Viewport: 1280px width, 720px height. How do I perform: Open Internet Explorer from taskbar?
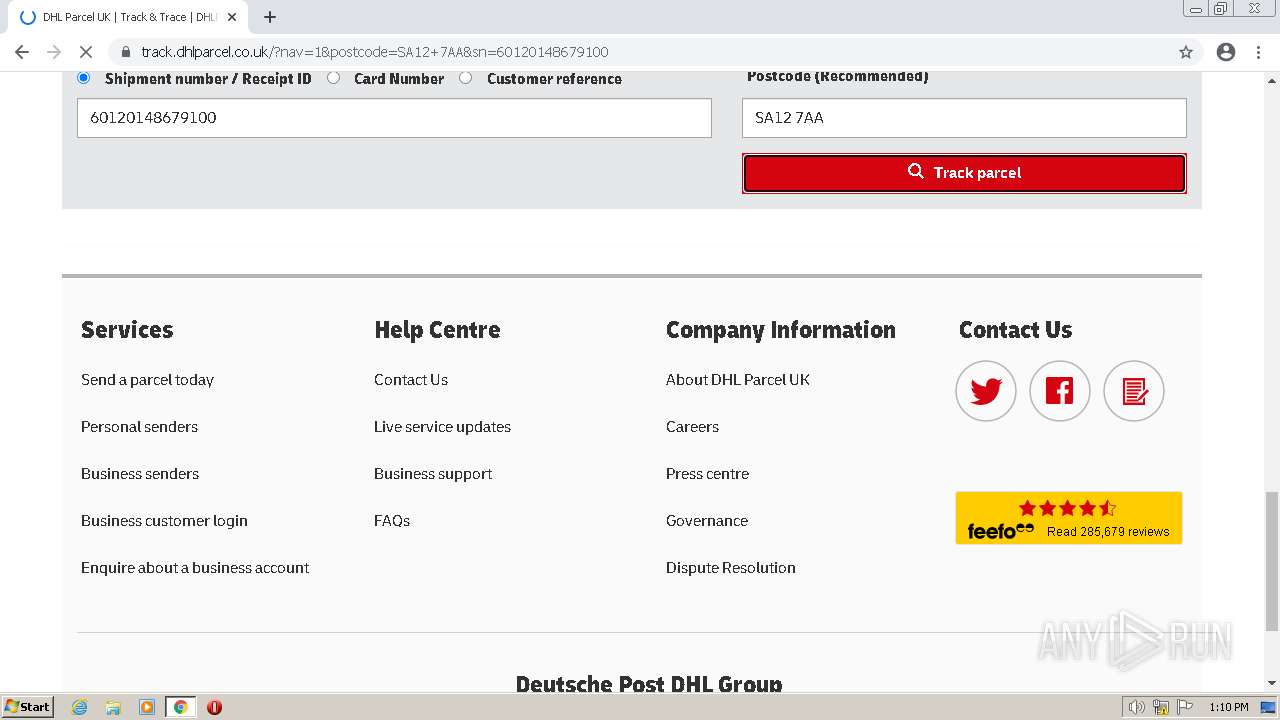tap(80, 707)
